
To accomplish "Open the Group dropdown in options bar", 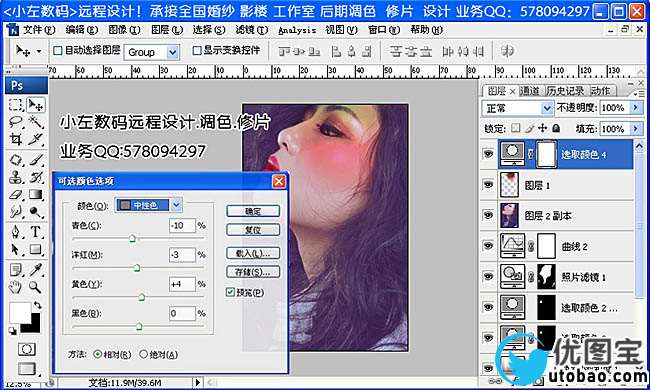I will click(152, 52).
